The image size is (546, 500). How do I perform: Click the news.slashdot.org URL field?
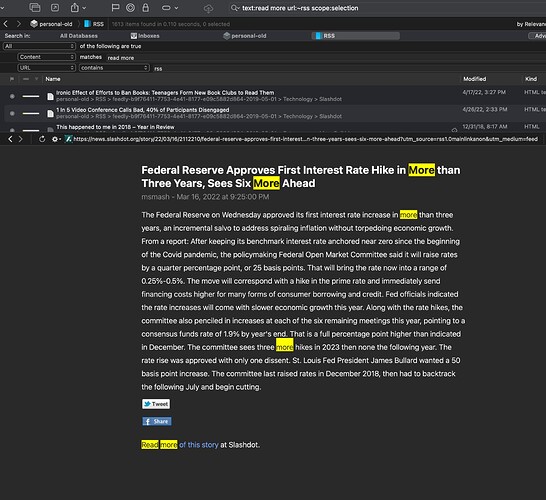pos(305,139)
